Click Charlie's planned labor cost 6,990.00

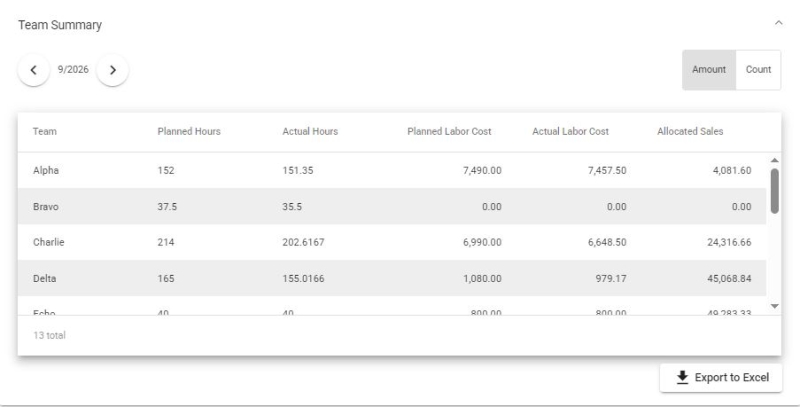[482, 242]
